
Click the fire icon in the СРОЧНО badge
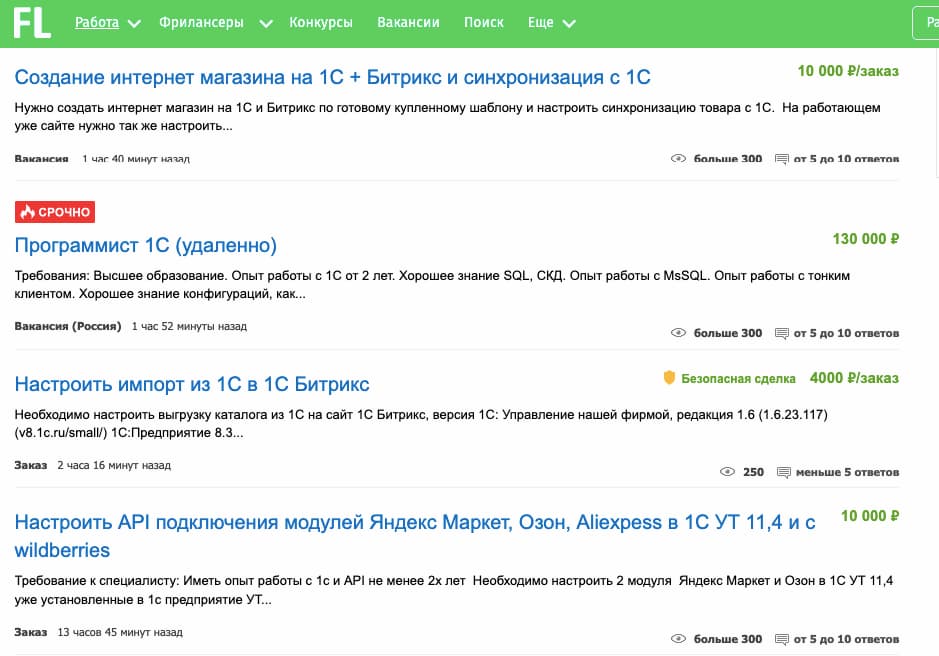[x=26, y=211]
